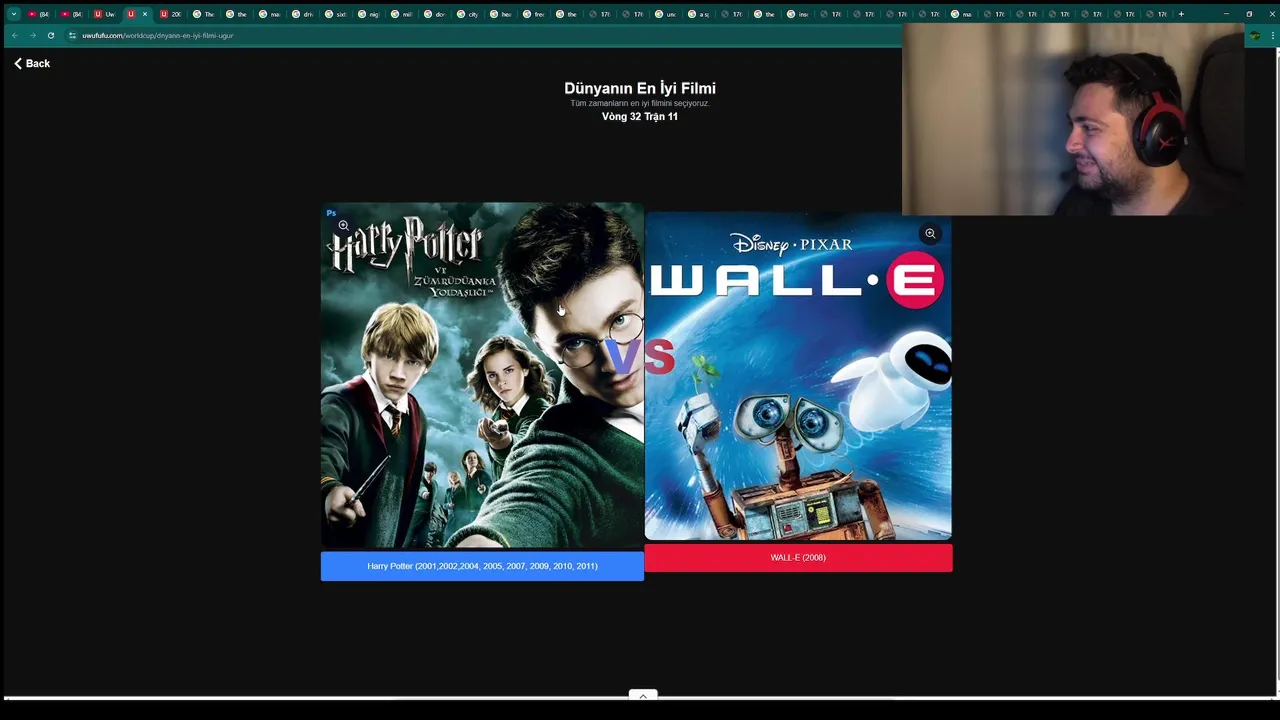Open the browser profile avatar icon
This screenshot has width=1280, height=720.
tap(1254, 35)
